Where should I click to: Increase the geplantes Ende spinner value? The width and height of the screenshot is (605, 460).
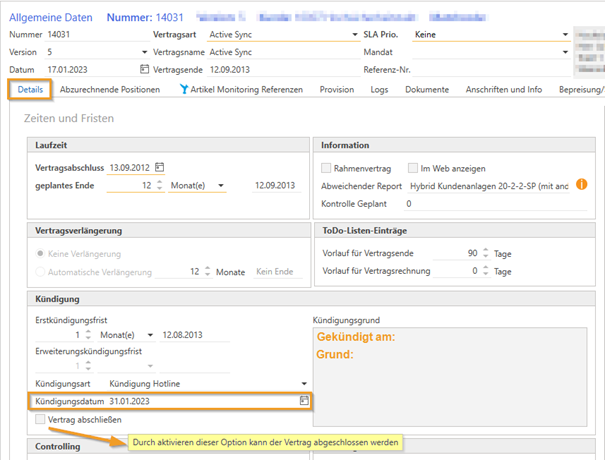tap(161, 182)
